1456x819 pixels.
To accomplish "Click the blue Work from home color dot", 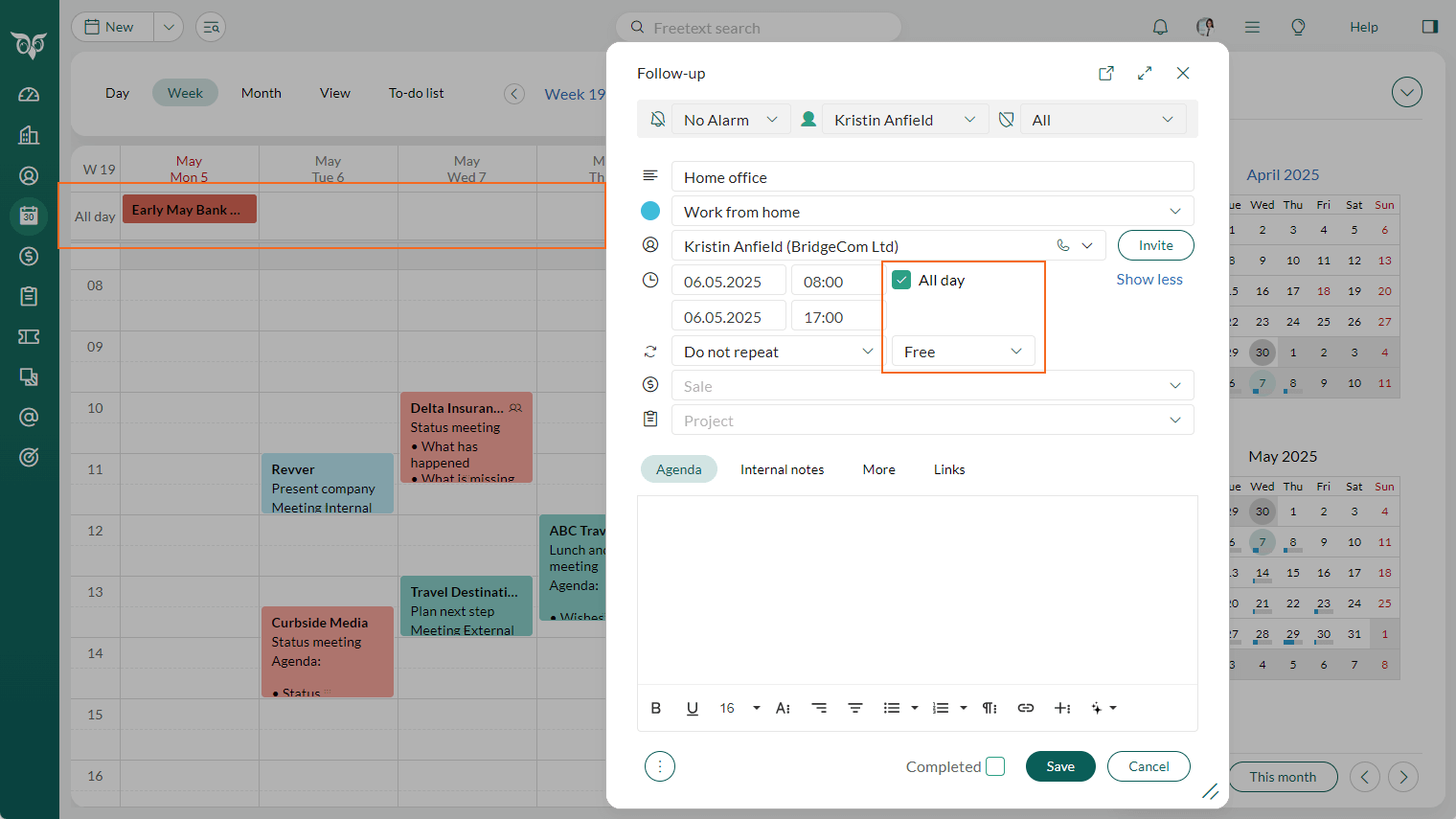I will (650, 211).
